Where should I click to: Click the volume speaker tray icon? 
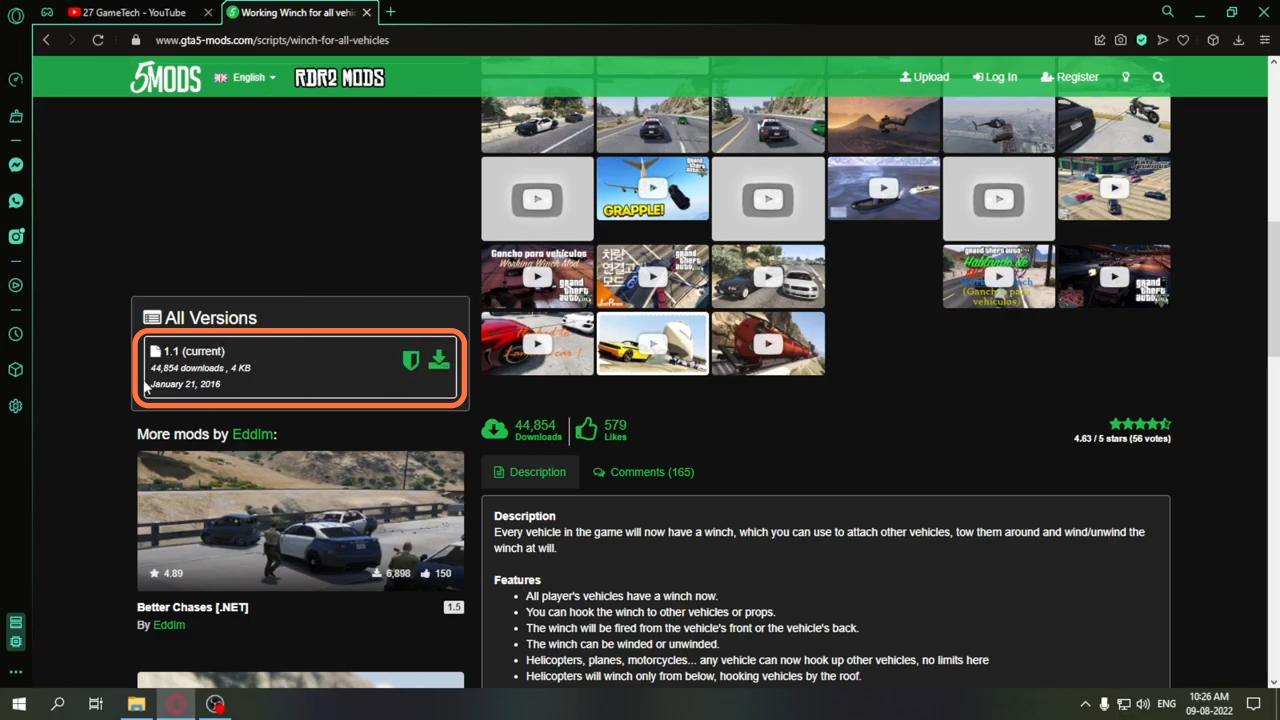pyautogui.click(x=1144, y=704)
